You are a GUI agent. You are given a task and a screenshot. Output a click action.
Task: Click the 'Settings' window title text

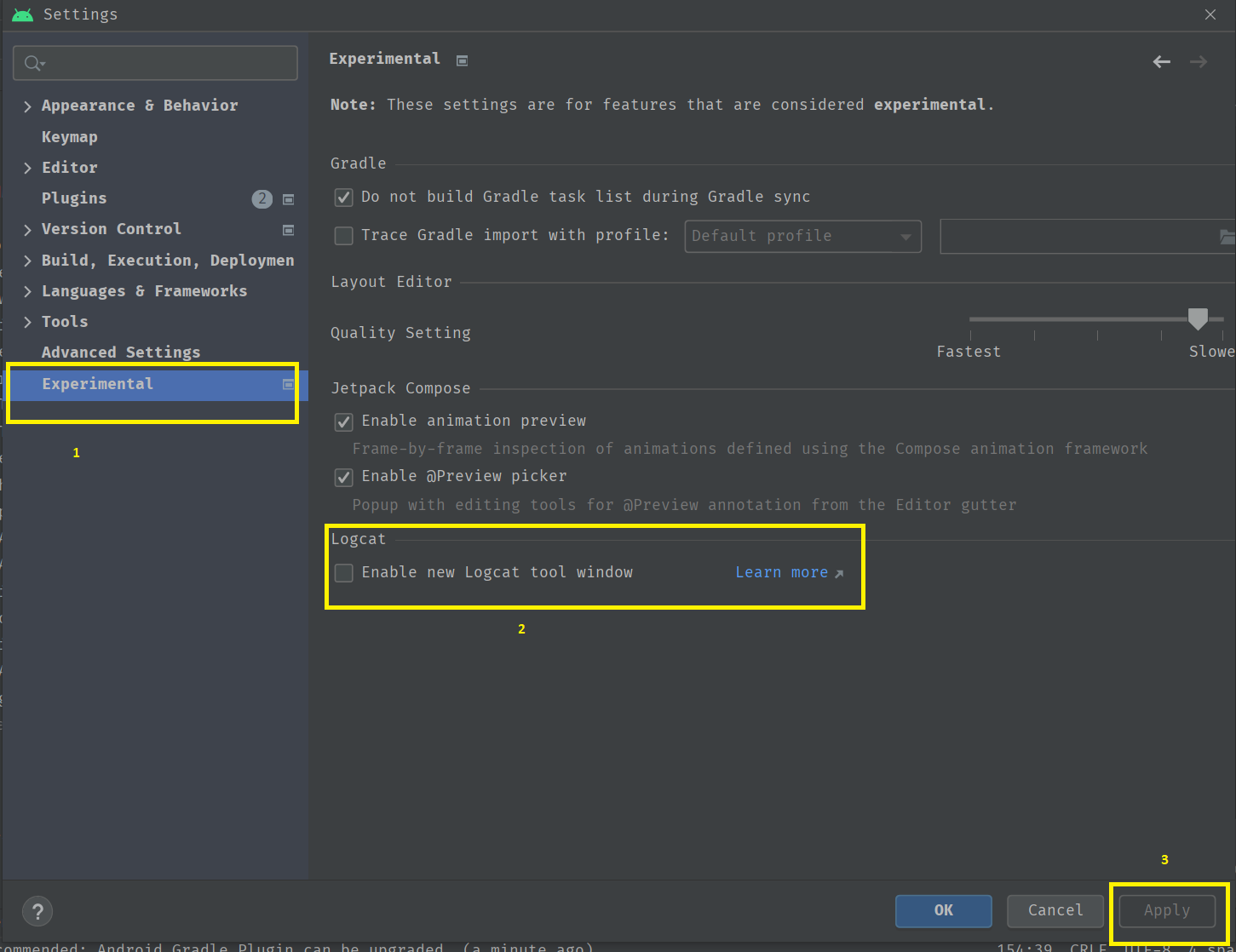80,14
